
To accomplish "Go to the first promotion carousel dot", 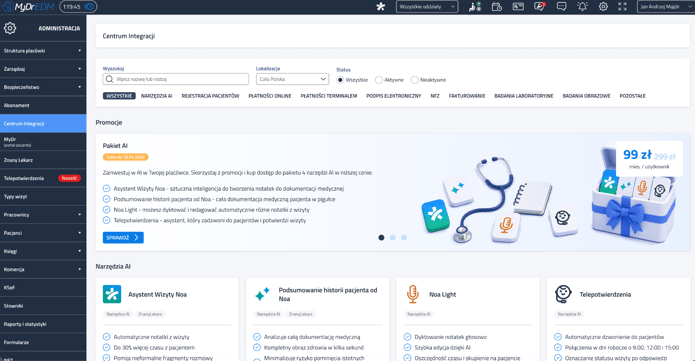I will click(381, 238).
